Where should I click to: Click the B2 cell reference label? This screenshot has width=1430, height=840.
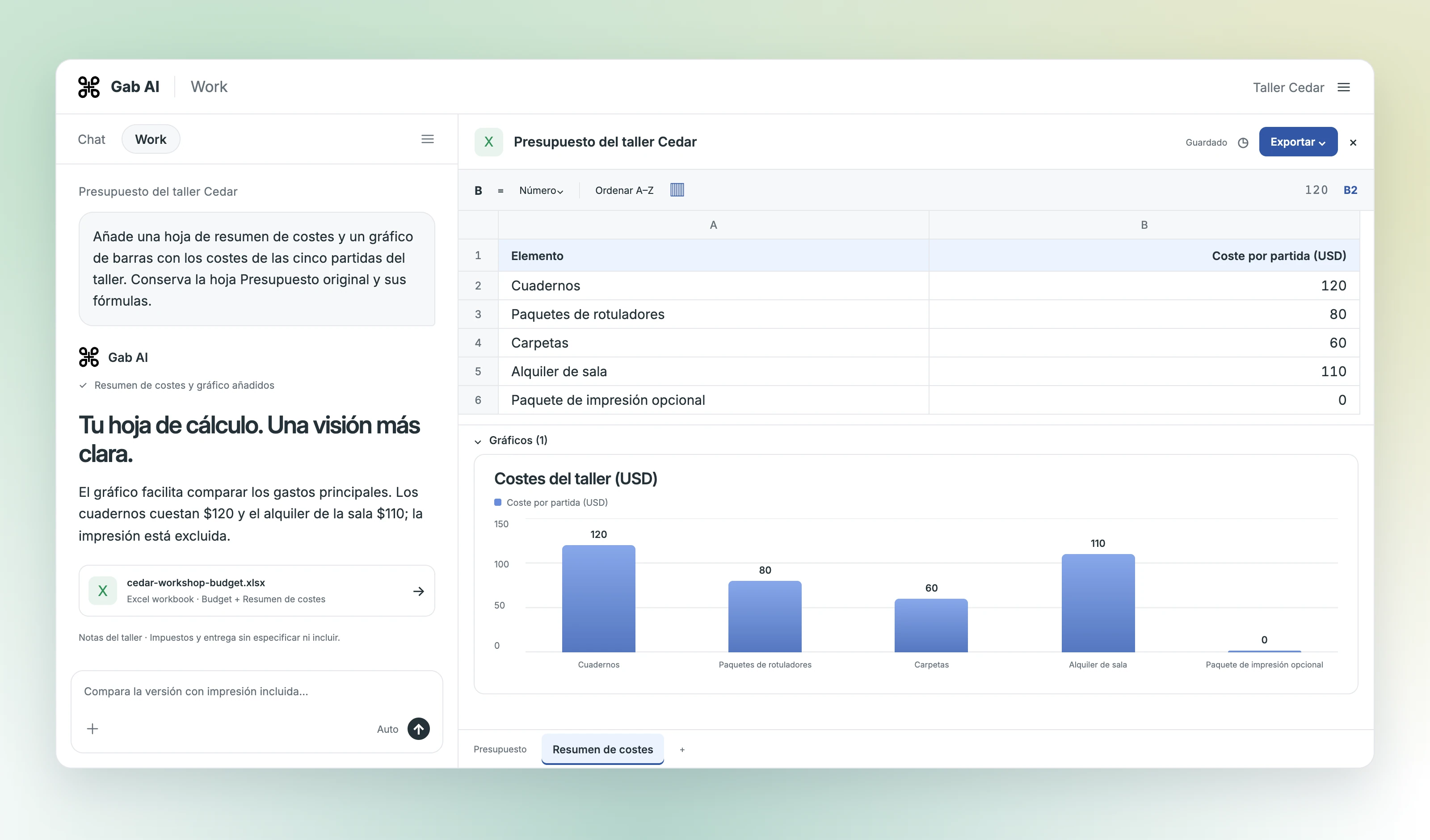(x=1350, y=190)
